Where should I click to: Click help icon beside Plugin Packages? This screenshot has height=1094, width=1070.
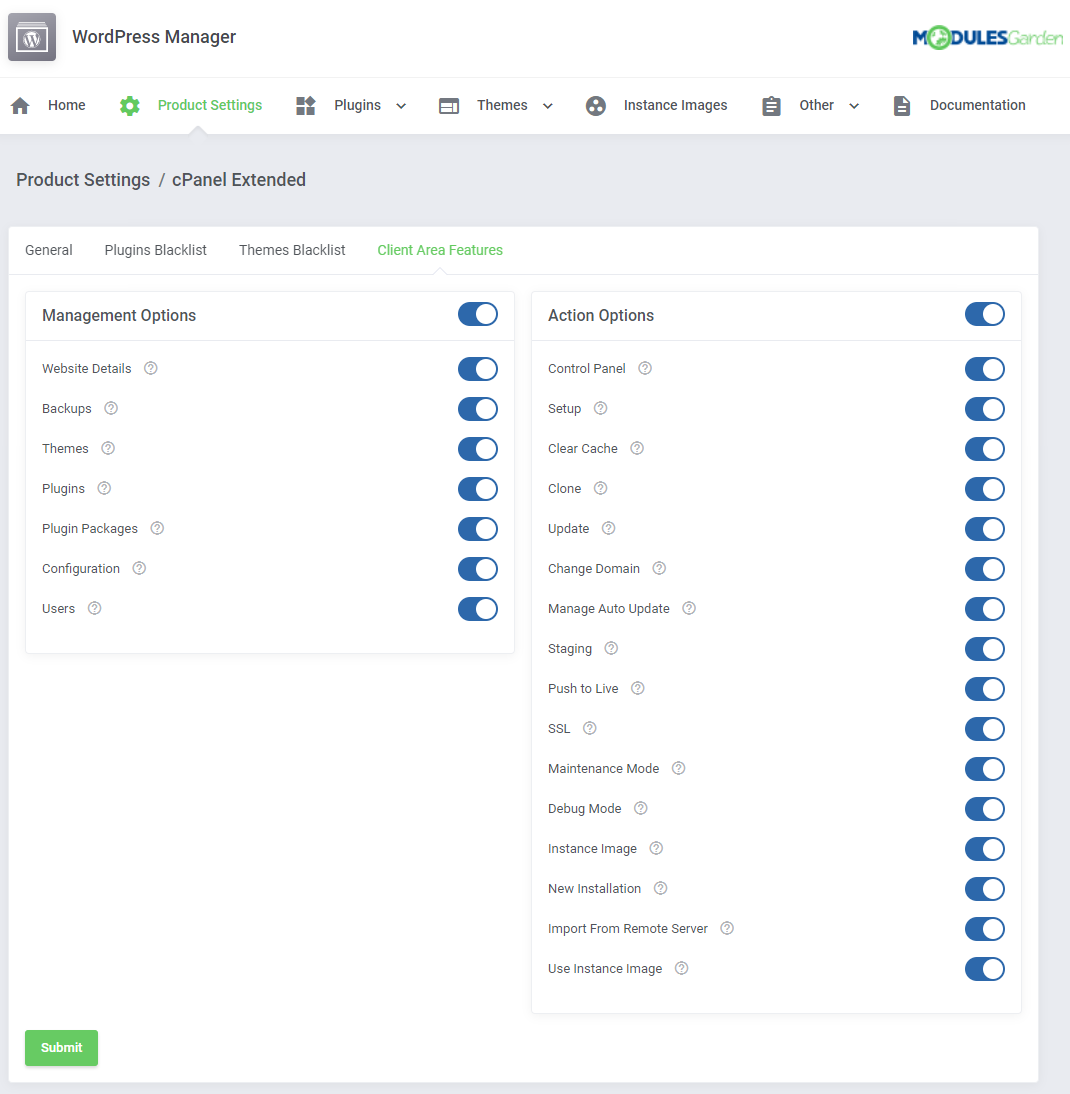pyautogui.click(x=158, y=528)
